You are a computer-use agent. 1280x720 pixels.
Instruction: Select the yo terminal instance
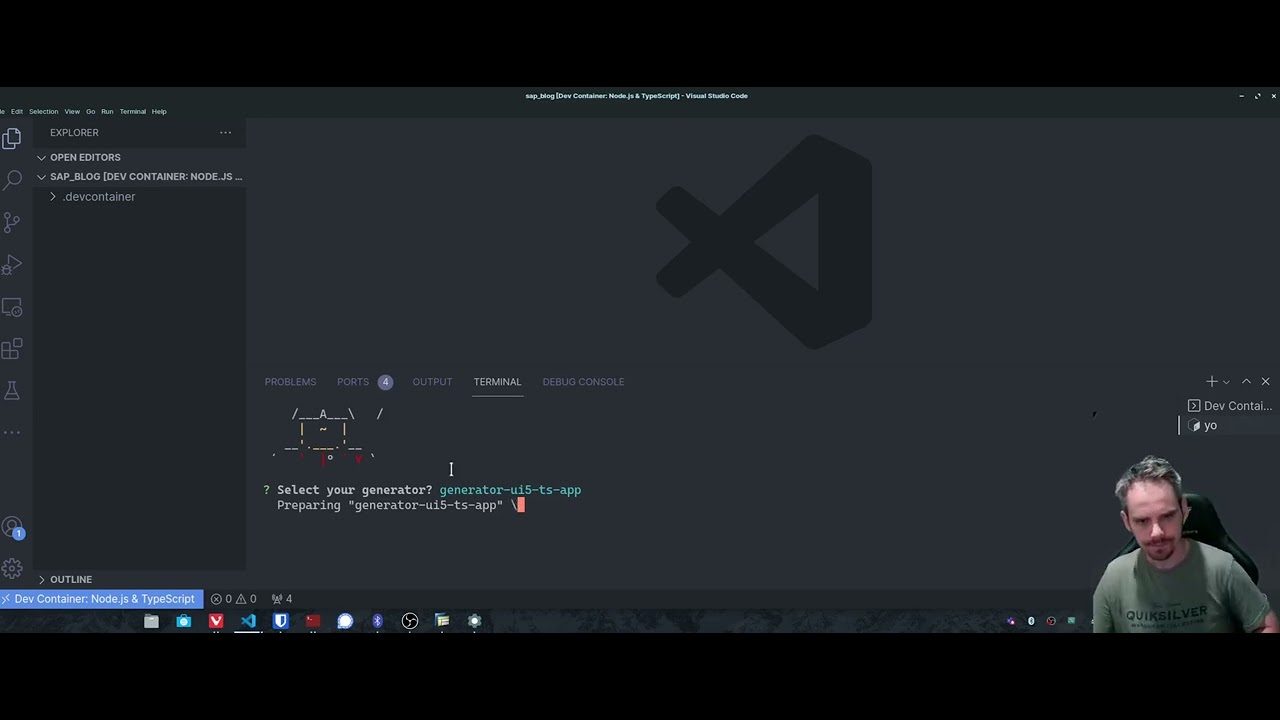(x=1230, y=425)
